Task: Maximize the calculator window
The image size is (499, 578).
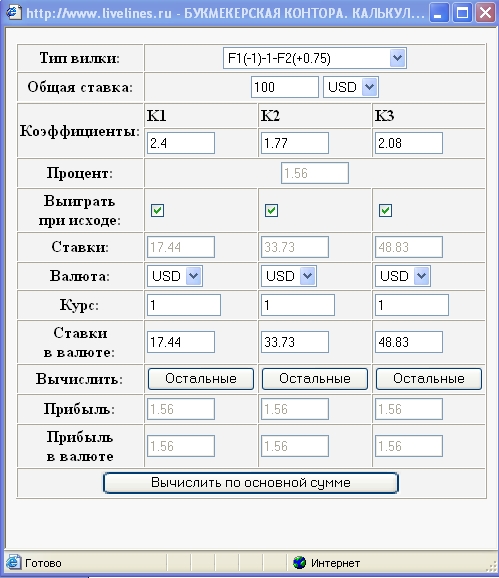Action: pyautogui.click(x=462, y=13)
